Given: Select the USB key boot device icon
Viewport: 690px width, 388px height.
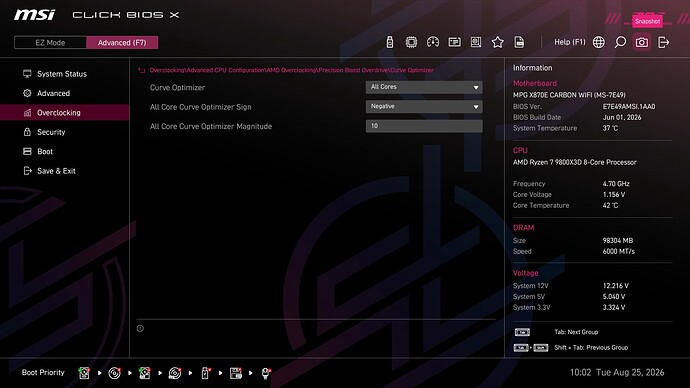Looking at the screenshot, I should click(205, 373).
